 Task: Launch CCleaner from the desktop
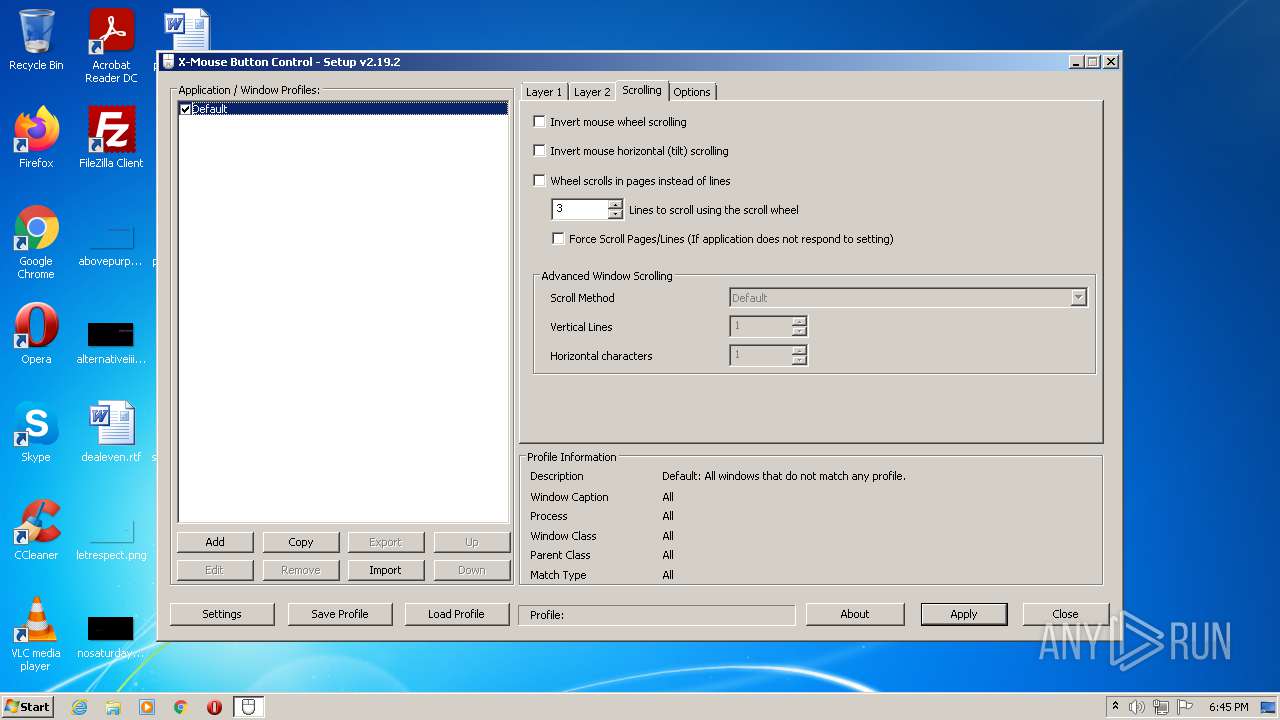pyautogui.click(x=36, y=530)
